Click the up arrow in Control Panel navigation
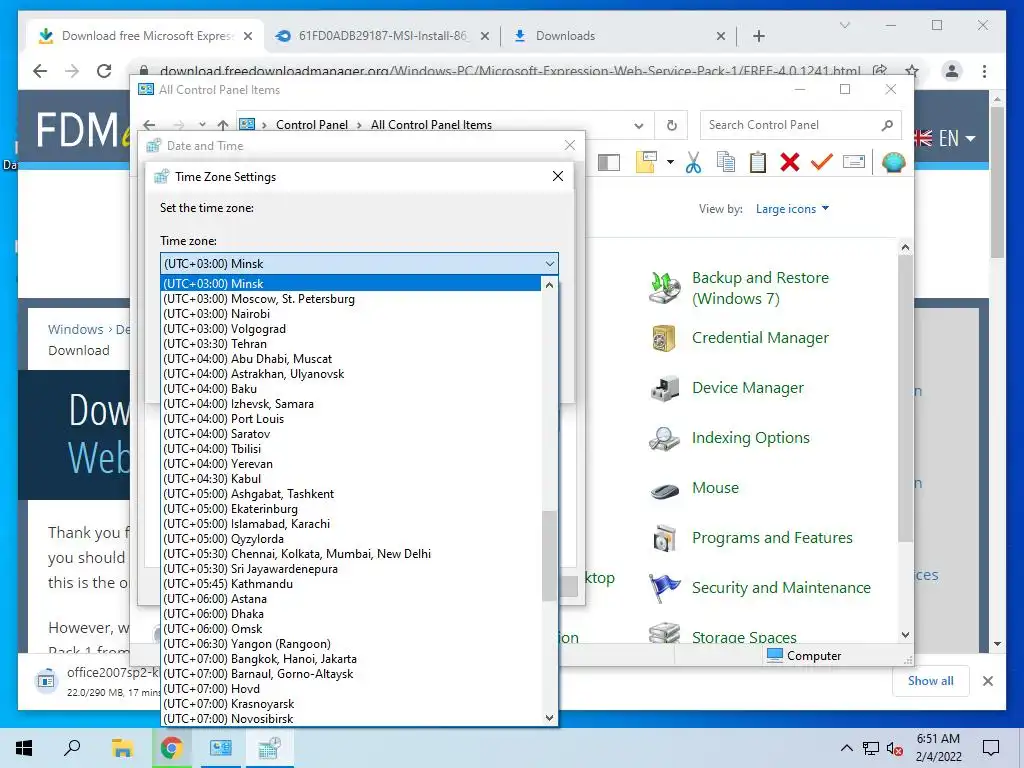The image size is (1024, 768). coord(223,125)
